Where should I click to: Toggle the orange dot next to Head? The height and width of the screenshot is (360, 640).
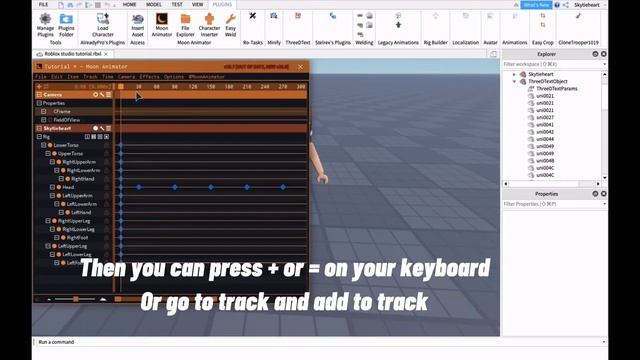59,187
